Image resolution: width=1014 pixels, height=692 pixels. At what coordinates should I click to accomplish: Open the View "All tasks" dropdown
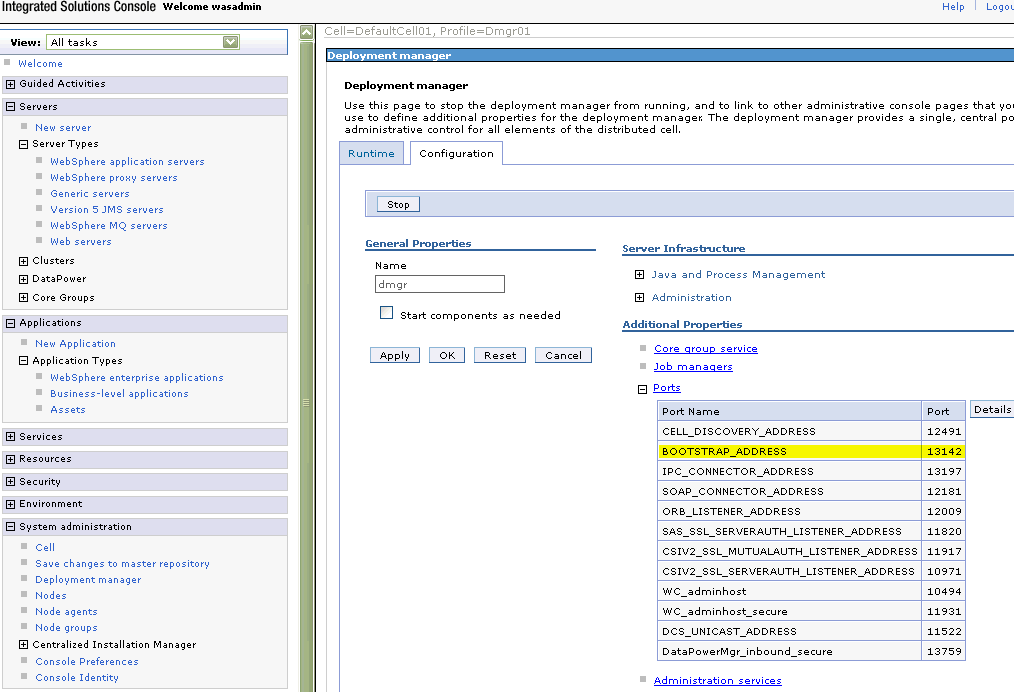click(x=232, y=42)
